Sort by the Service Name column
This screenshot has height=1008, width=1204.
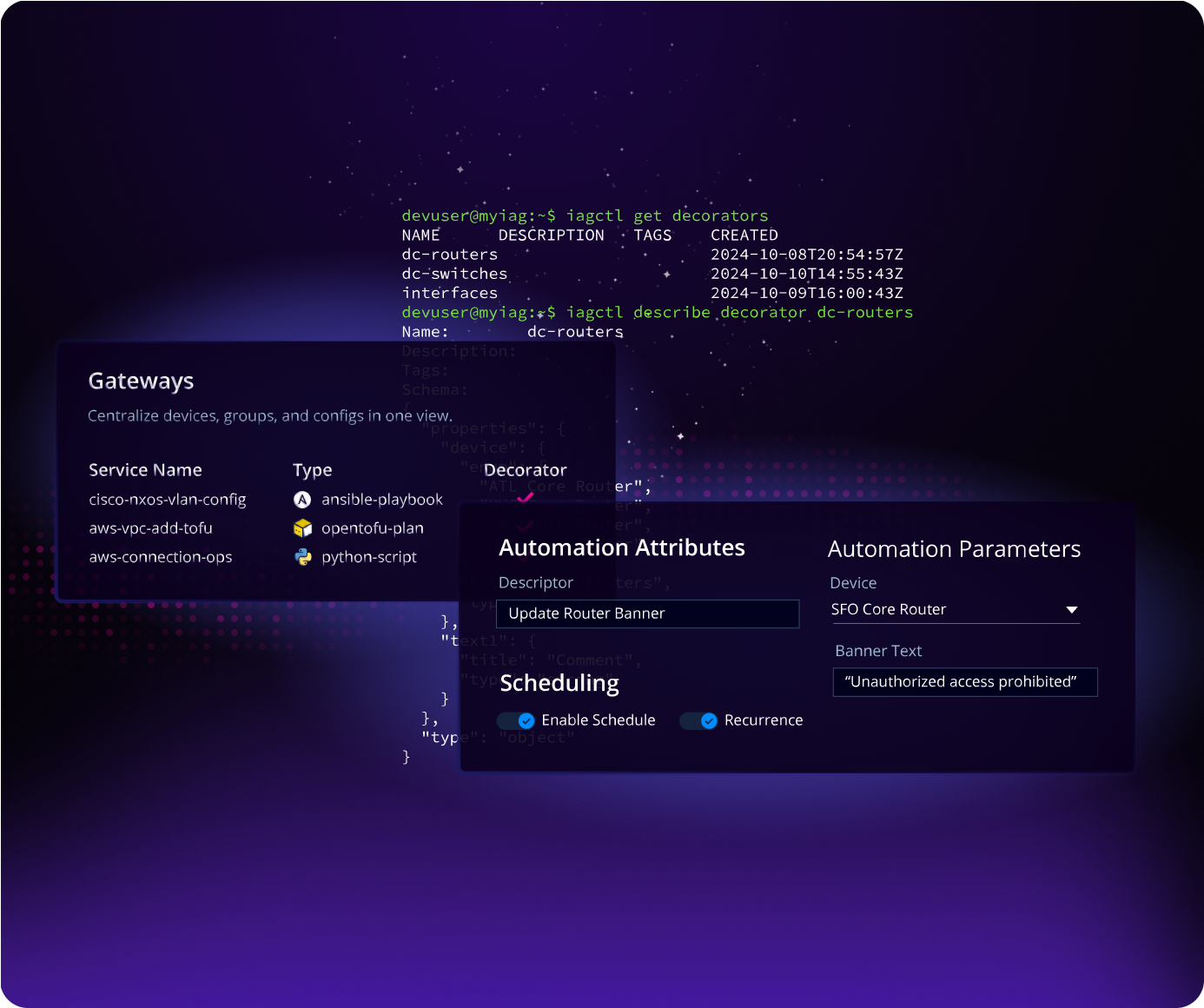click(x=145, y=470)
